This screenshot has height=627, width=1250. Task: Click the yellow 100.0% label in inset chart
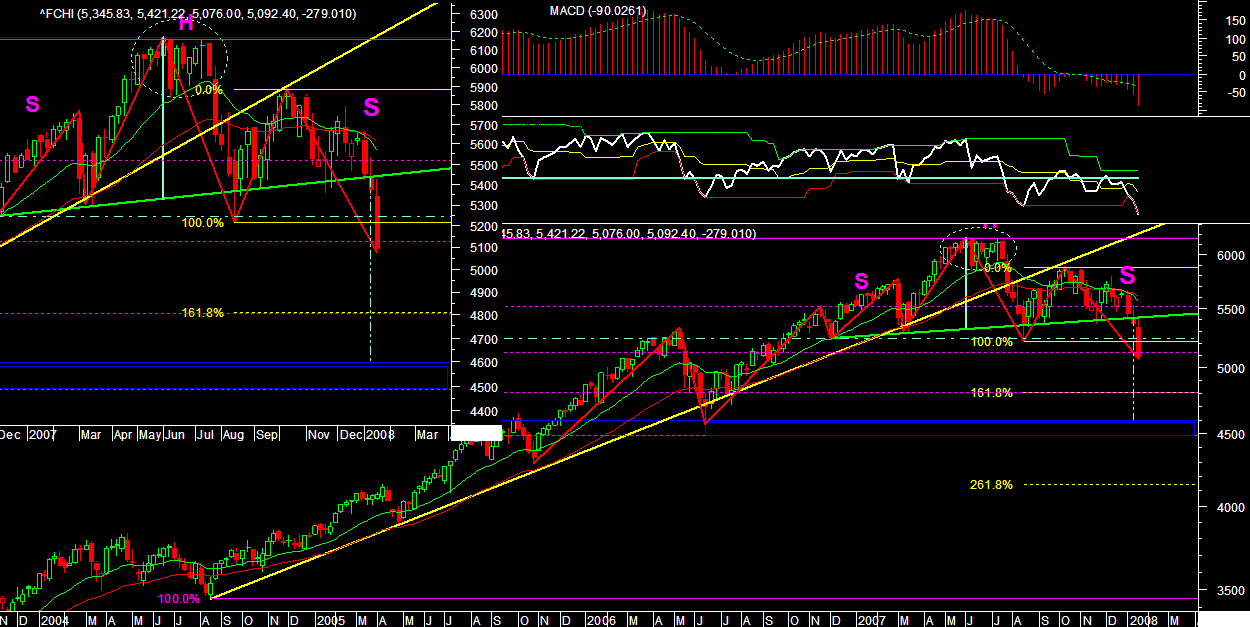coord(203,223)
